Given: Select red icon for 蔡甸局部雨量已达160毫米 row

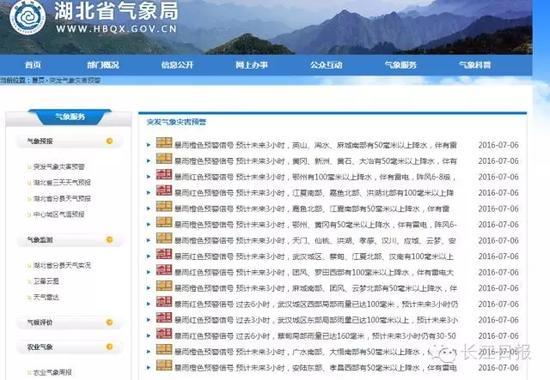Looking at the screenshot, I should 164,334.
